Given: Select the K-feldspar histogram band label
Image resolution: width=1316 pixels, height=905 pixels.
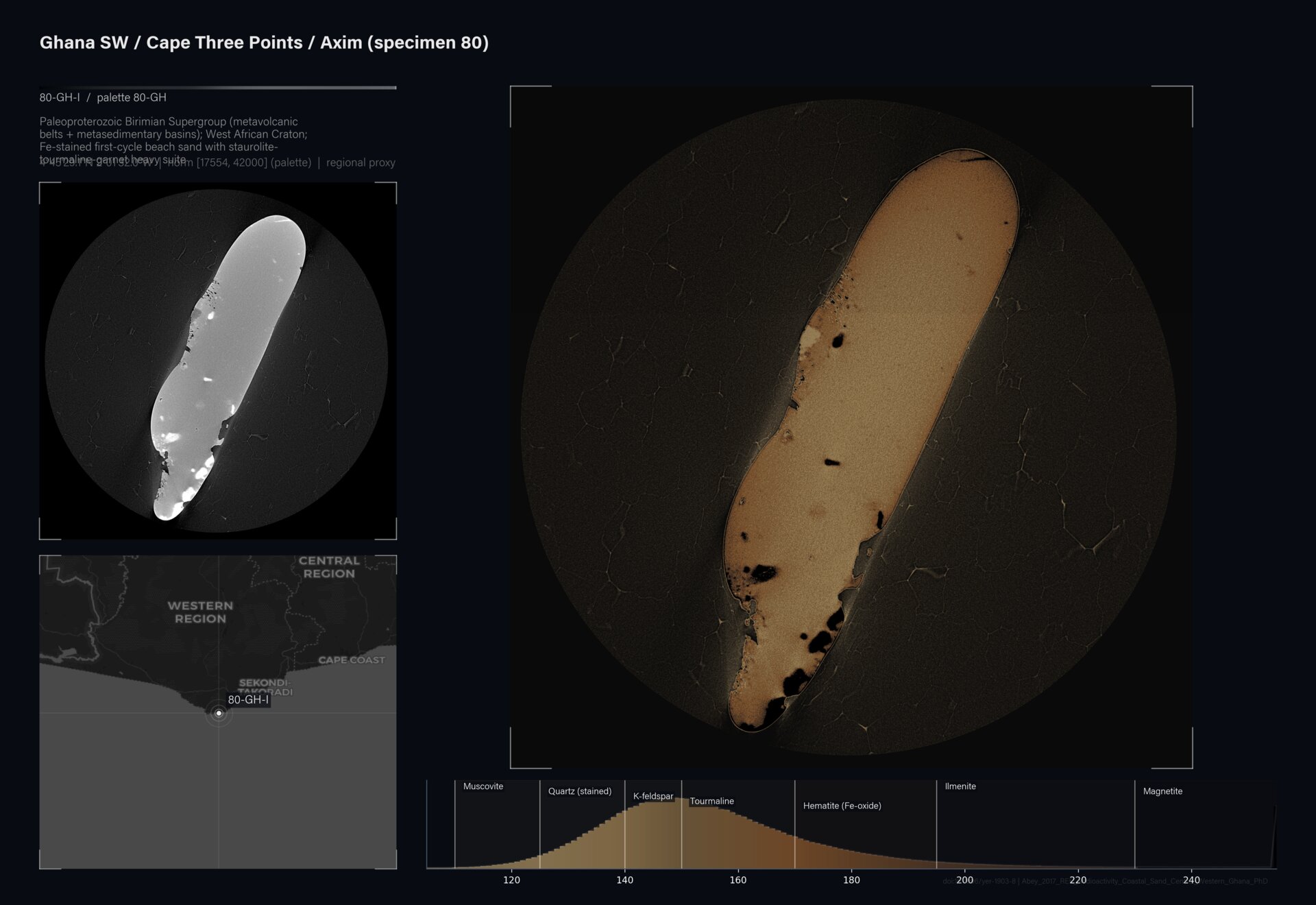Looking at the screenshot, I should [x=653, y=796].
